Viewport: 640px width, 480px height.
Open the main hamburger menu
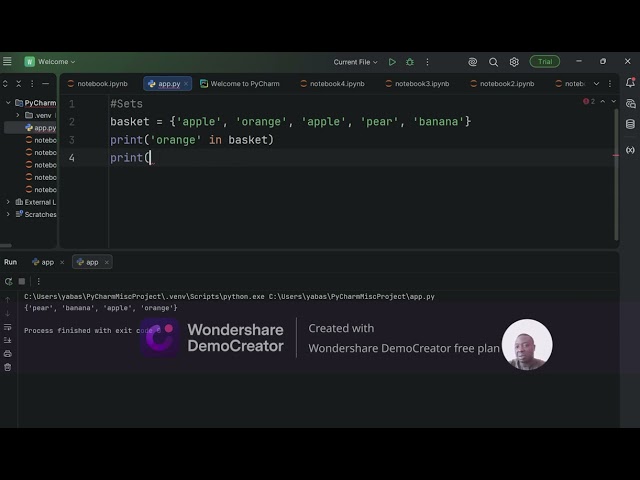[x=7, y=62]
